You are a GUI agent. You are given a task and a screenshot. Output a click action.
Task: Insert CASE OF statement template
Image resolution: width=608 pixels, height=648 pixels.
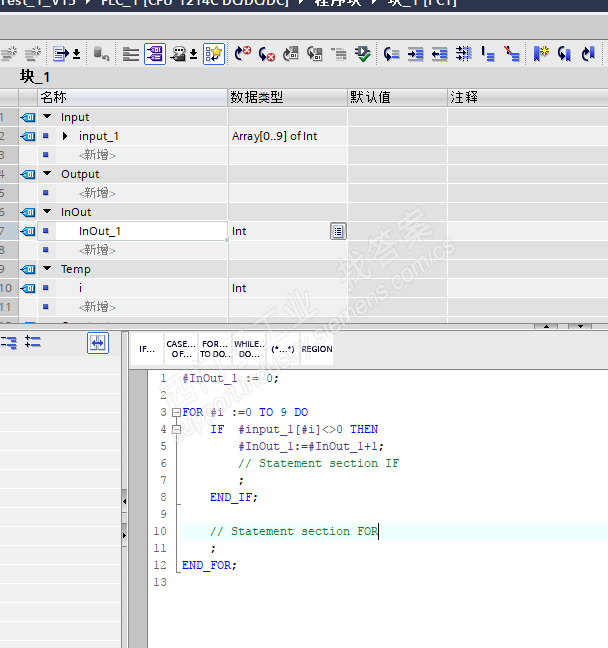[181, 349]
